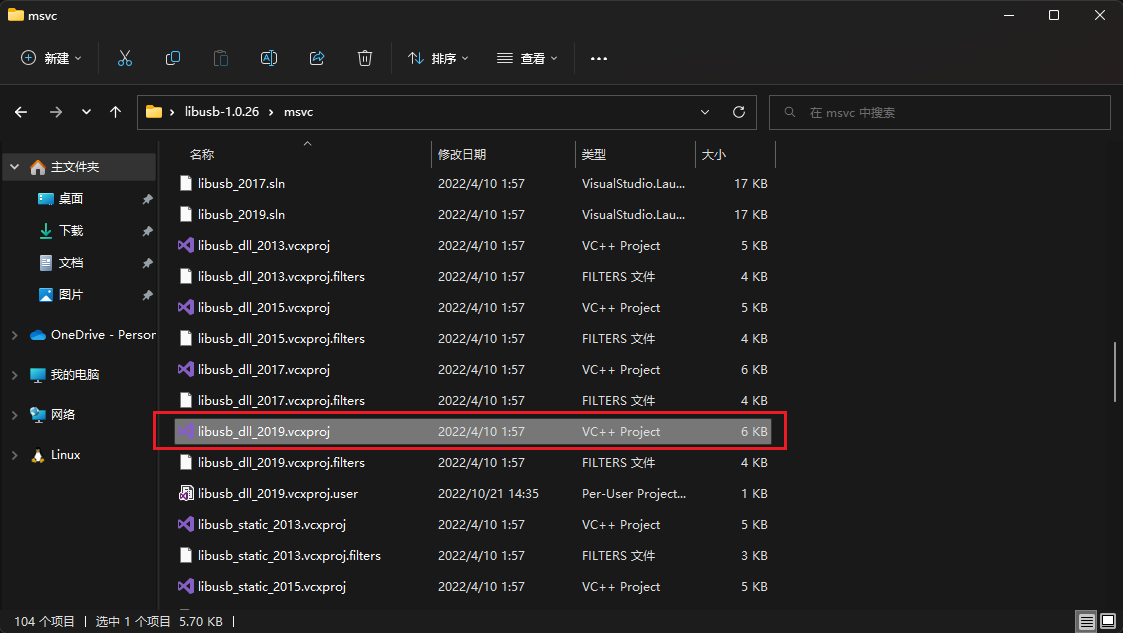
Task: Expand the 我的电脑 tree node
Action: click(14, 375)
